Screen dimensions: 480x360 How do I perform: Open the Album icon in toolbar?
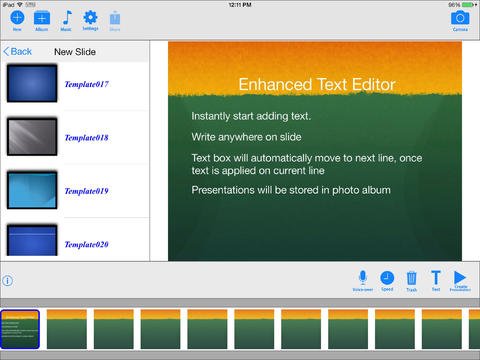point(42,18)
